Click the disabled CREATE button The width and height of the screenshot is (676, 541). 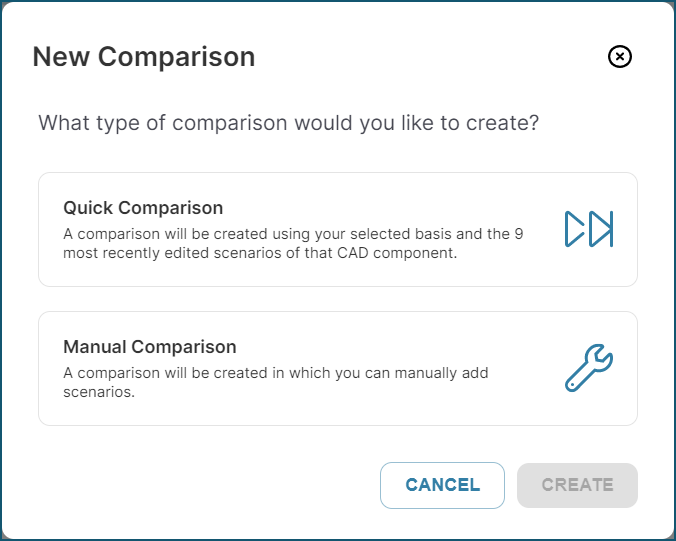click(577, 485)
